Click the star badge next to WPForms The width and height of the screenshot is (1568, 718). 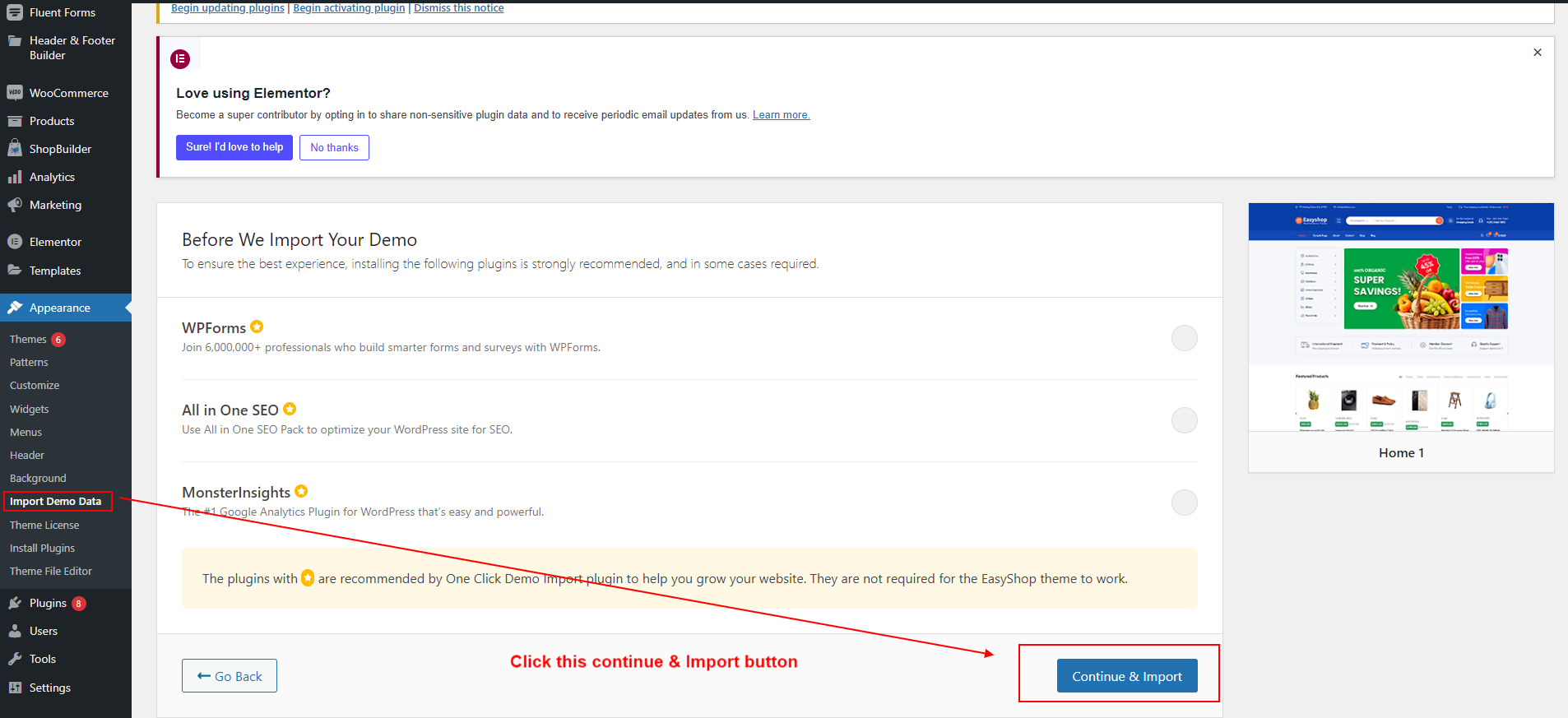[257, 327]
